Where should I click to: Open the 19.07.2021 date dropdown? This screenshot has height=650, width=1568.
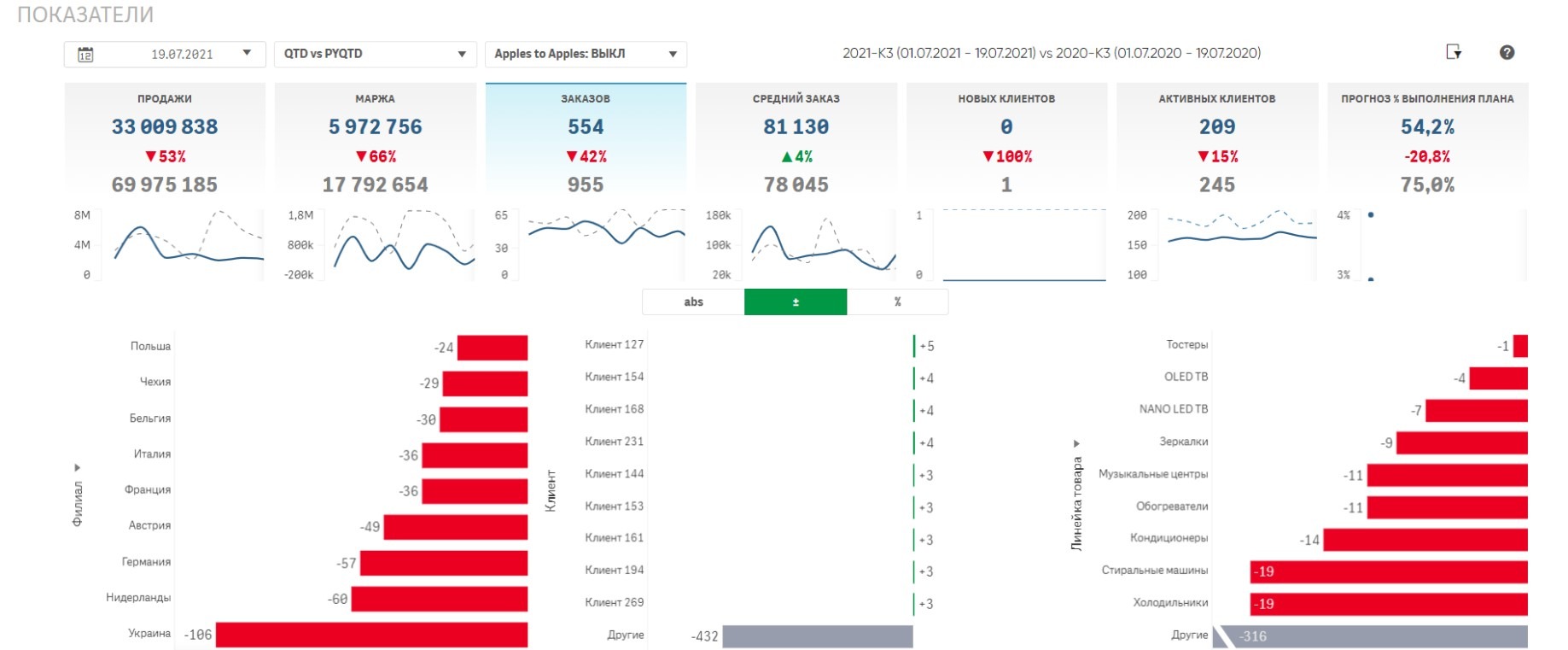[x=246, y=54]
